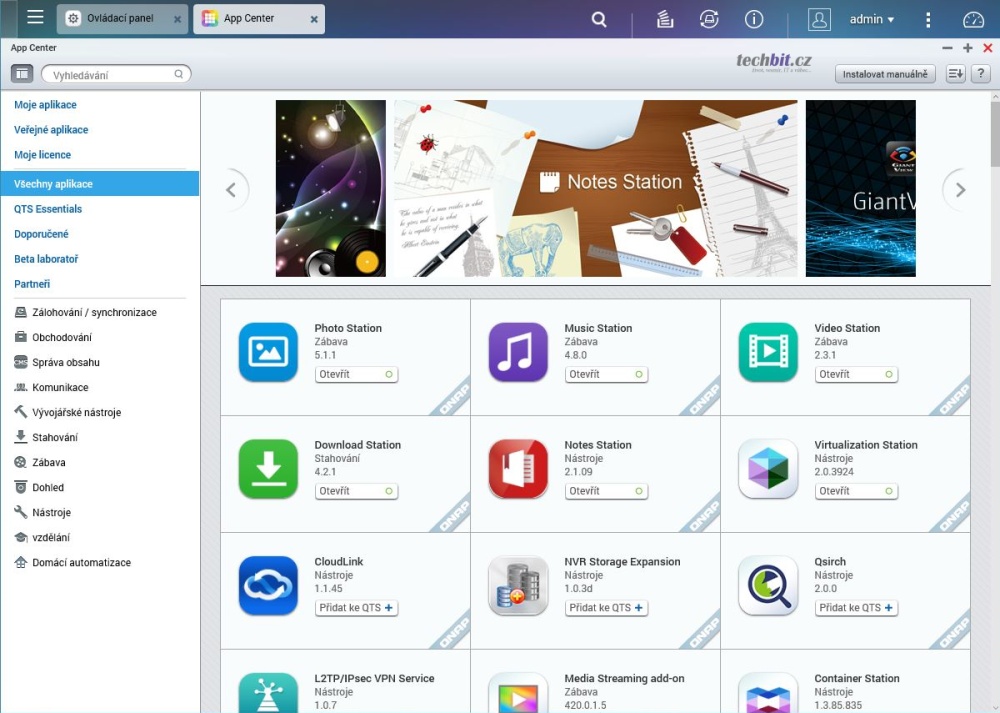Click Instalovat manuálně button

(885, 74)
